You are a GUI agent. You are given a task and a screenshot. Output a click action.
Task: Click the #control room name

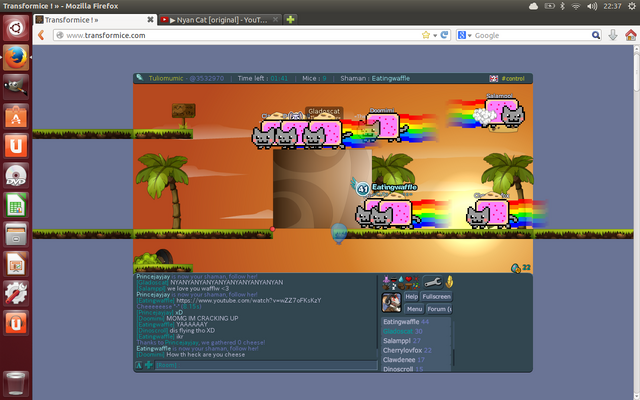click(513, 78)
